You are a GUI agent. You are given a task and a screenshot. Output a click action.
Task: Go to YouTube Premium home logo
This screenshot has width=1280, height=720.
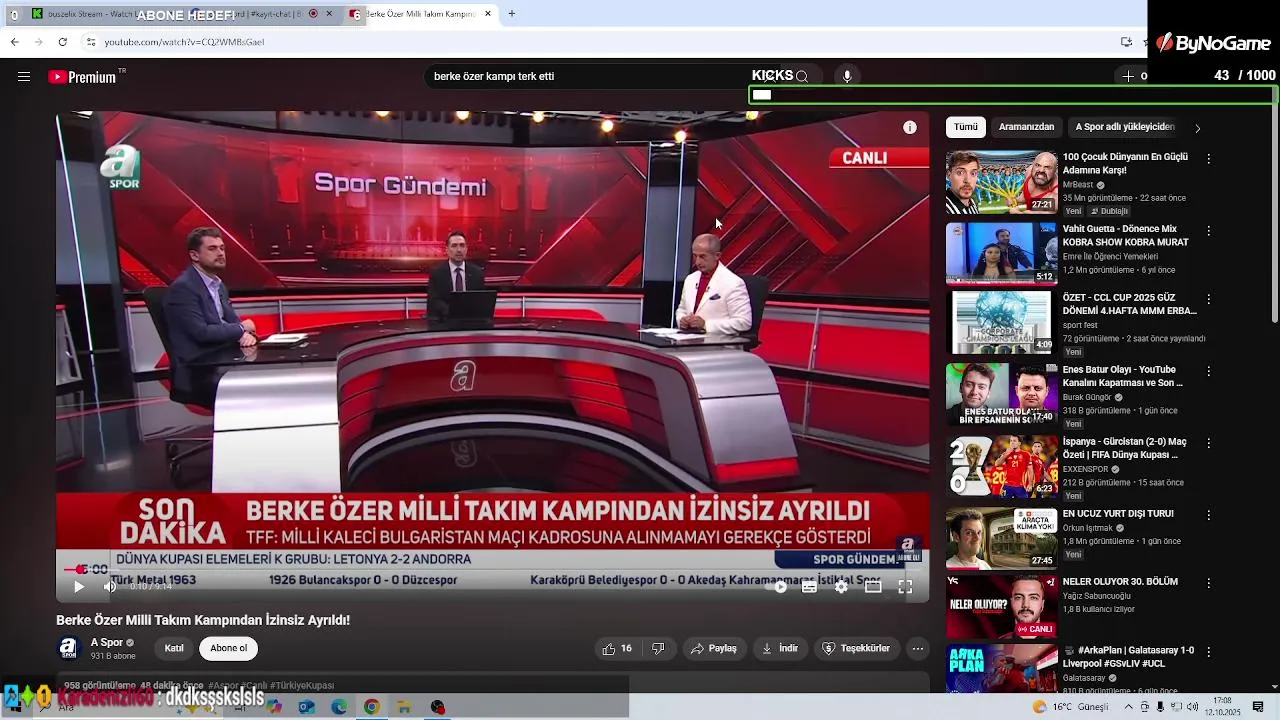point(83,77)
